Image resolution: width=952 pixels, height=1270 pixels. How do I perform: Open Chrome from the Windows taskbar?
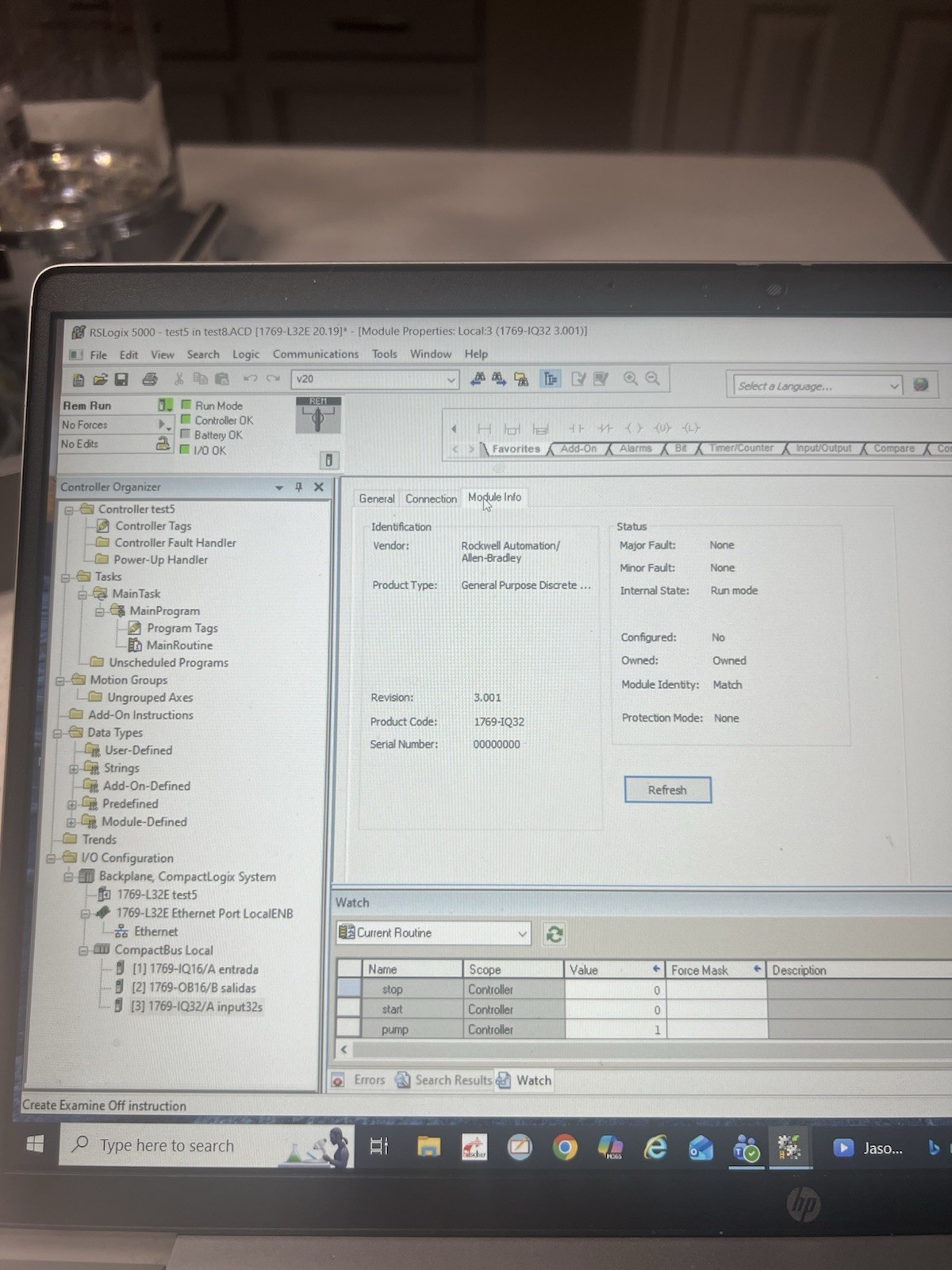pos(565,1147)
